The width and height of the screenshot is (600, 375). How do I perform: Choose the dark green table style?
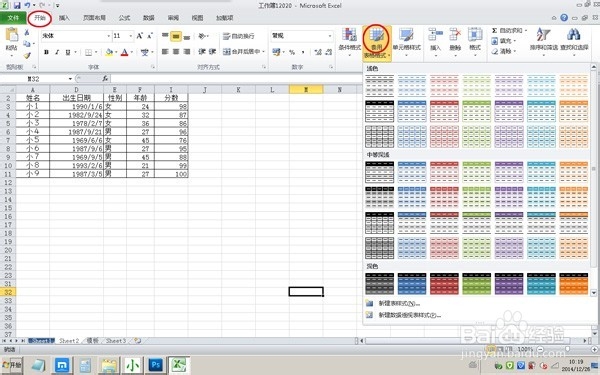tap(476, 284)
